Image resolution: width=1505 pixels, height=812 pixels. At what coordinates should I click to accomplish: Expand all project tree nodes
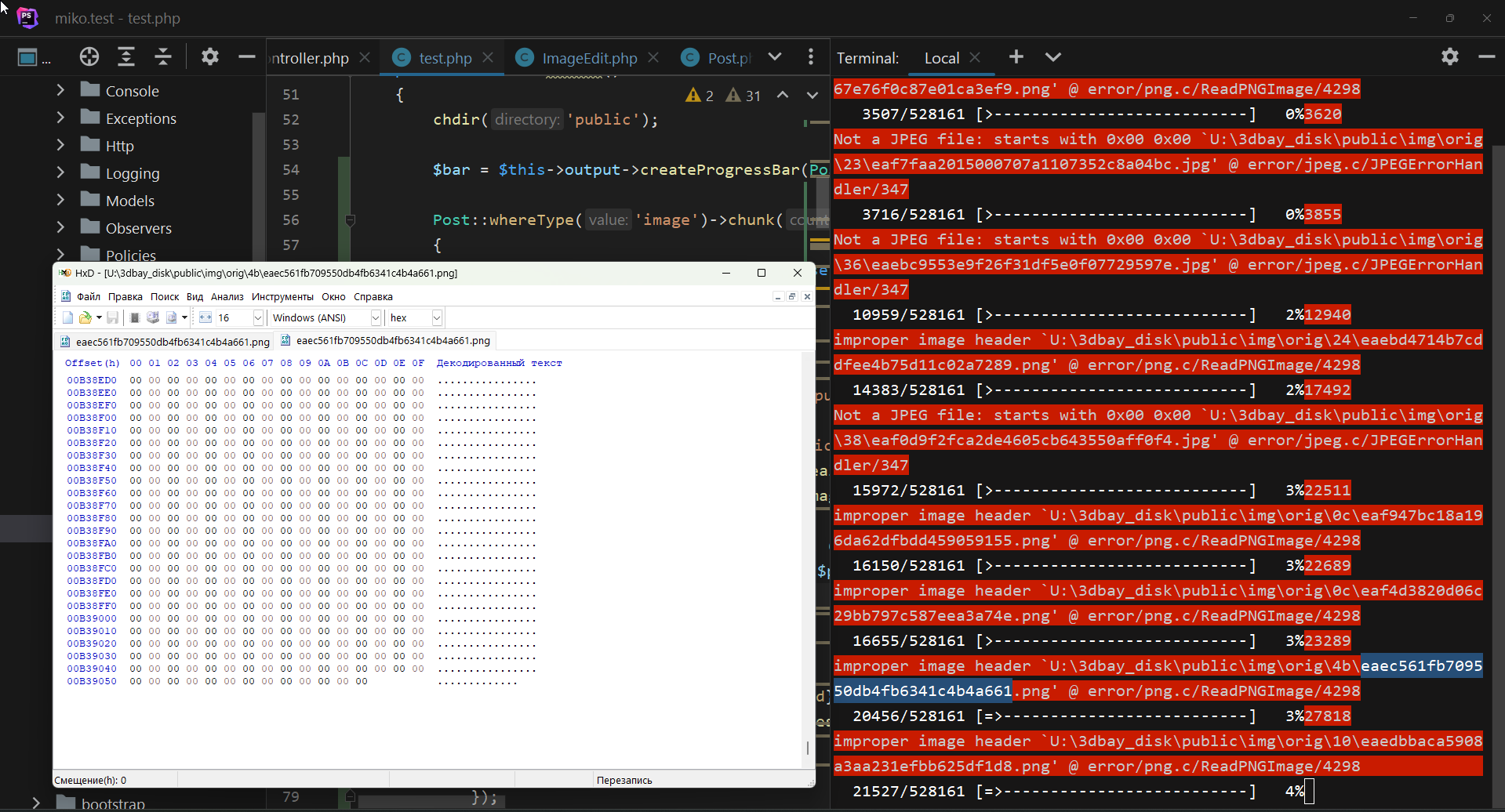pos(126,56)
